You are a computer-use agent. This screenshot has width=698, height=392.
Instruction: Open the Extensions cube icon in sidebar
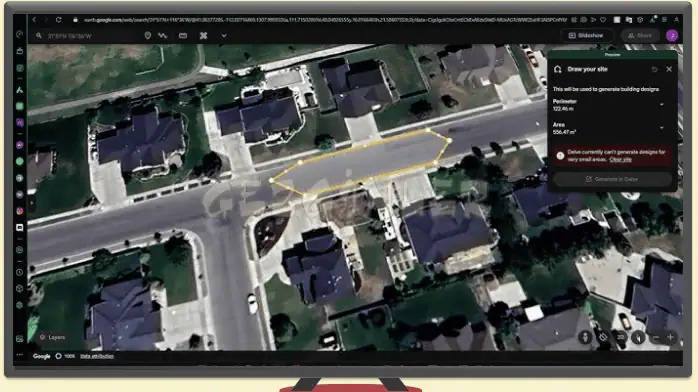(x=20, y=289)
